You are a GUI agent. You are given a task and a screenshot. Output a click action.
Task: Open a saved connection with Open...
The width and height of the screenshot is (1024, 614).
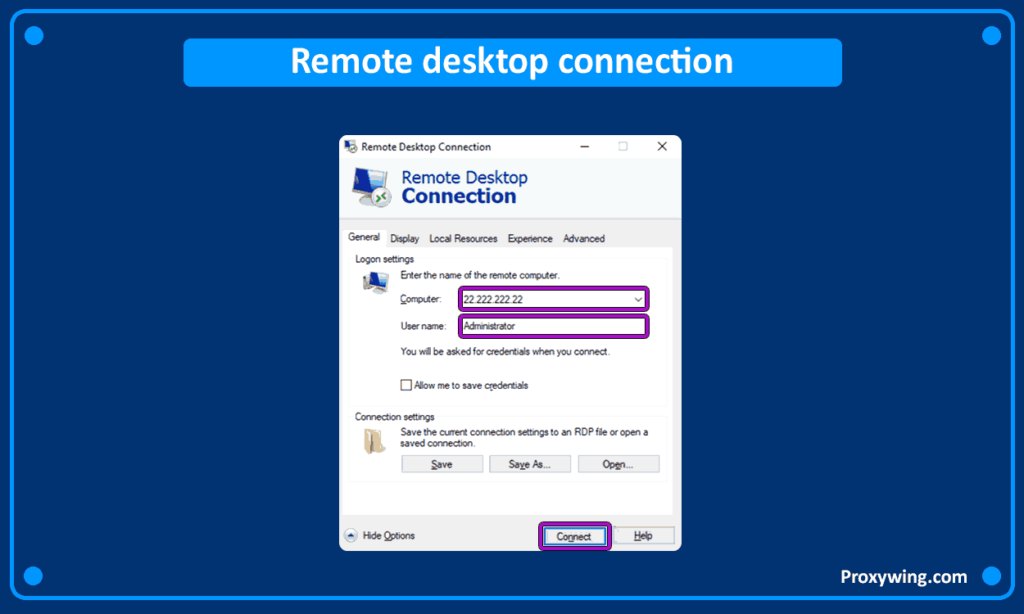tap(618, 464)
